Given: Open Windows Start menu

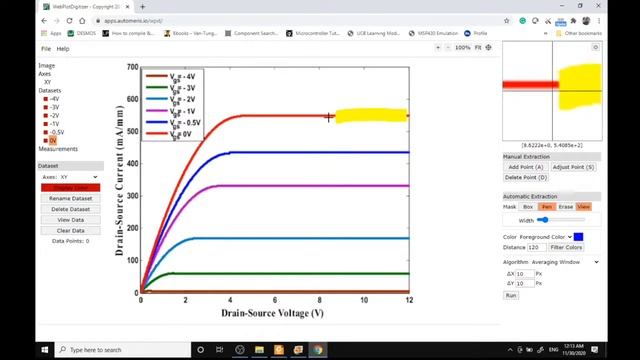Looking at the screenshot, I should (45, 350).
